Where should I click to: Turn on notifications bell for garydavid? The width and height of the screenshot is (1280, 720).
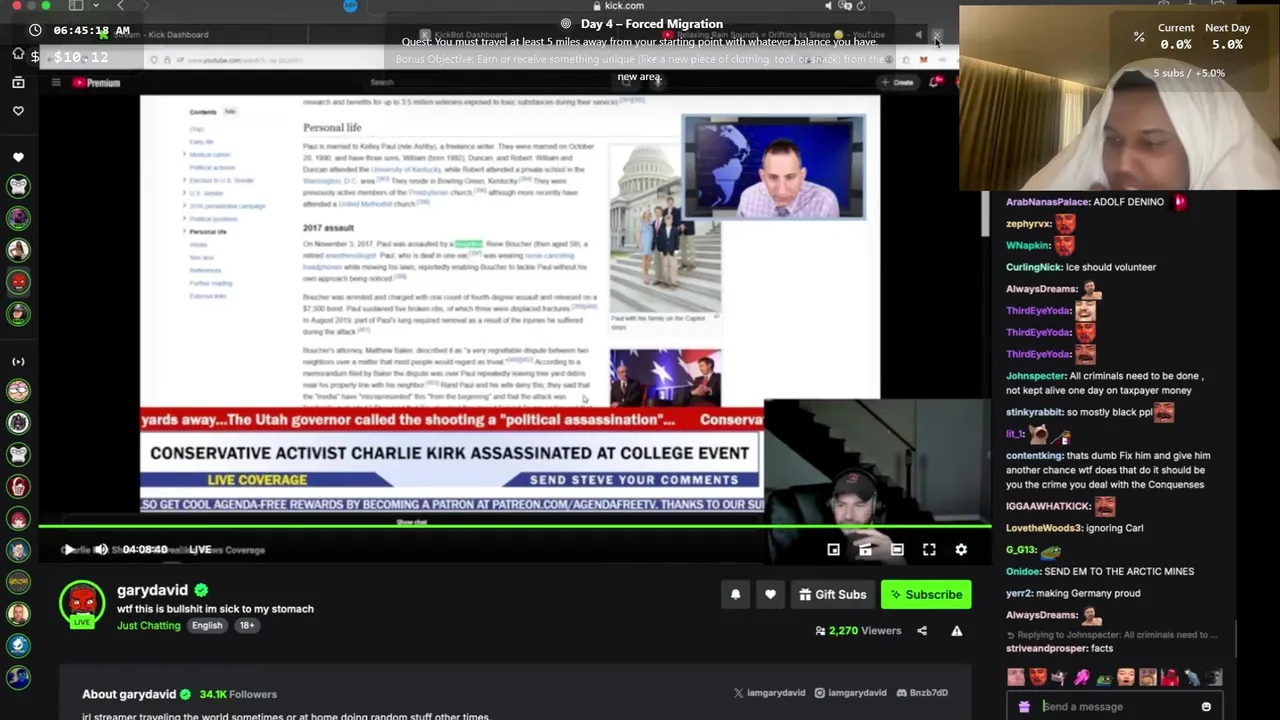(x=735, y=594)
